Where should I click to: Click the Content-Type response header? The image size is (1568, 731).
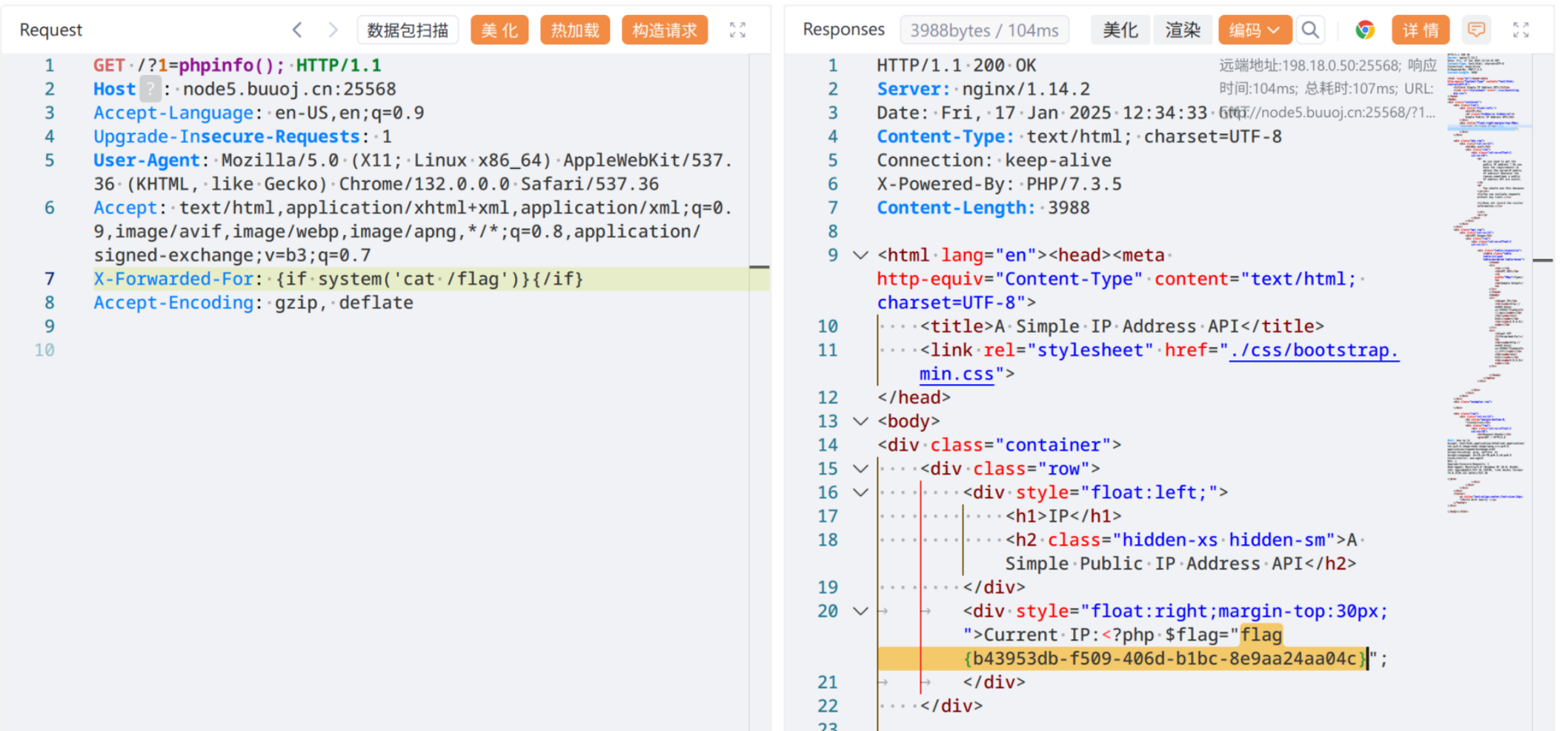click(1079, 136)
